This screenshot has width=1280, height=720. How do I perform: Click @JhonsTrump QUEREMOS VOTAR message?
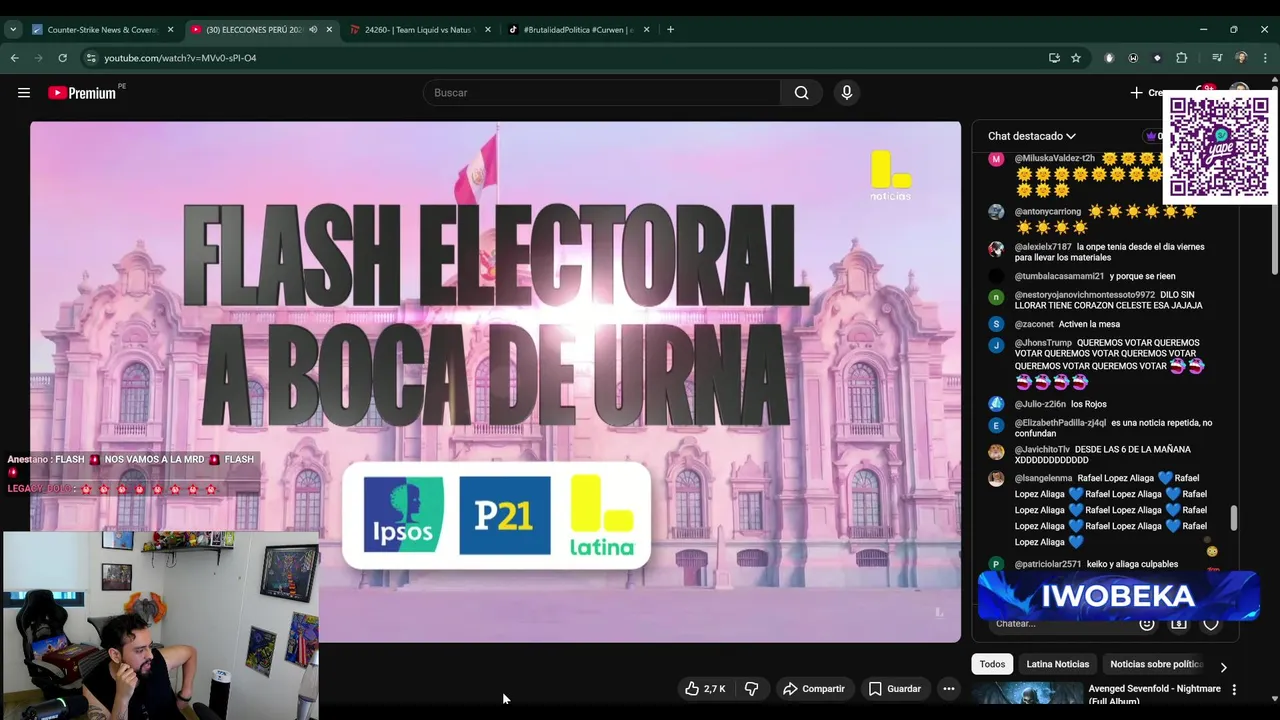[1110, 362]
